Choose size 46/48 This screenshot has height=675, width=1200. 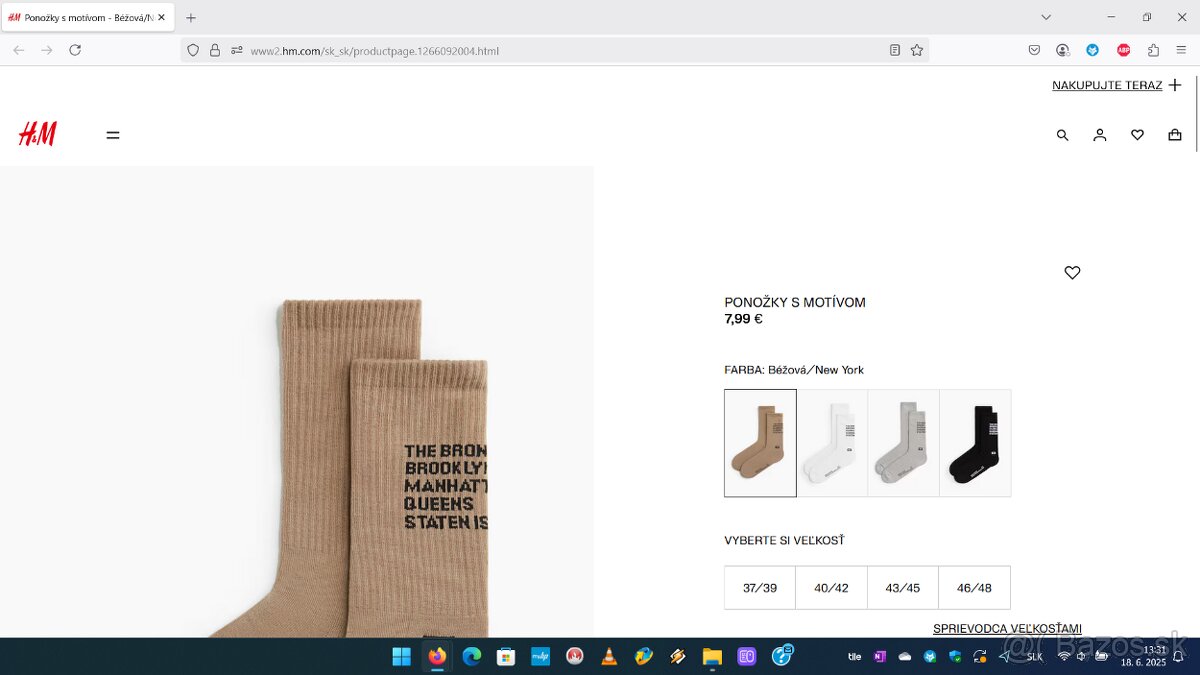point(974,588)
